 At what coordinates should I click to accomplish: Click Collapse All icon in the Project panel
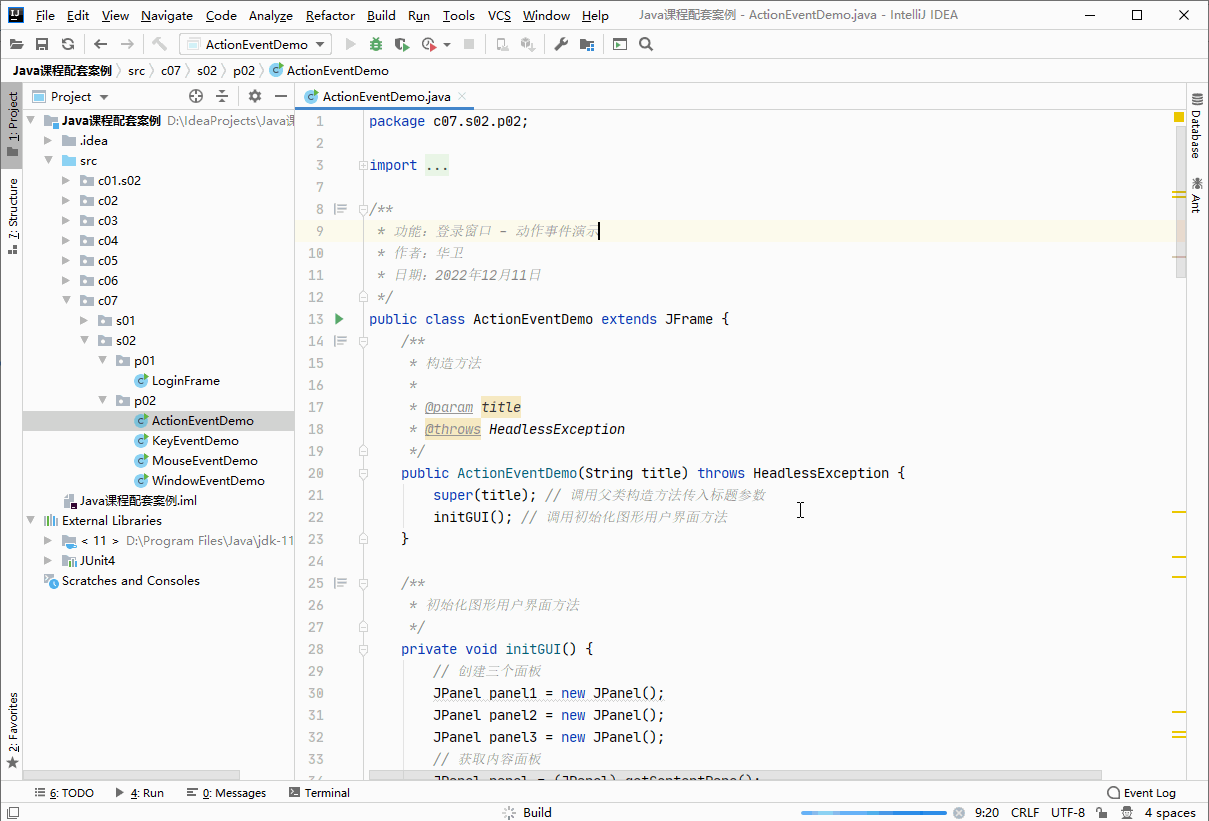[222, 96]
